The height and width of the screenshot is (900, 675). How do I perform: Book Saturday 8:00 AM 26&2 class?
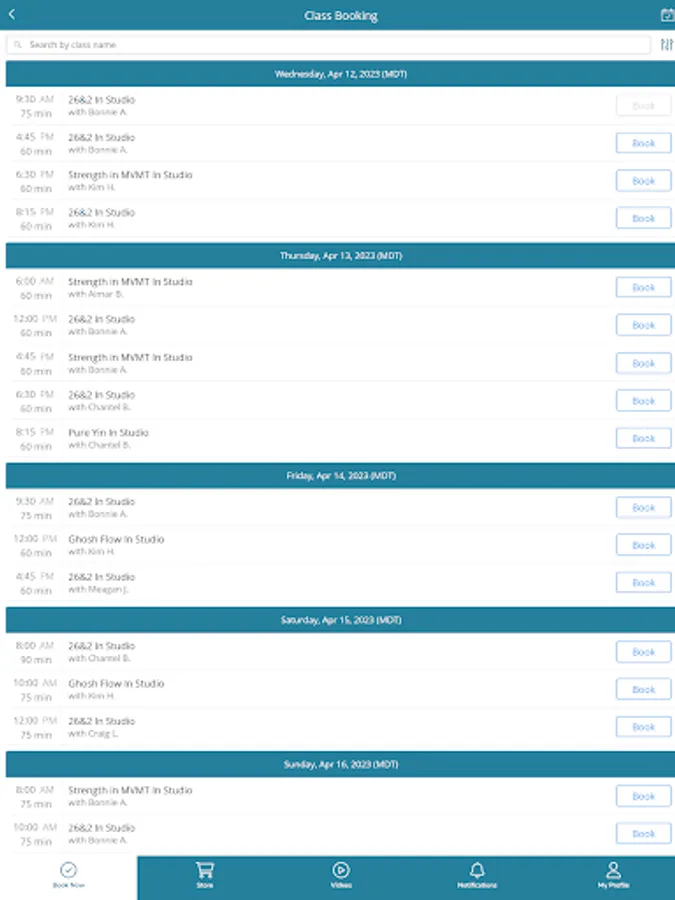[x=643, y=652]
